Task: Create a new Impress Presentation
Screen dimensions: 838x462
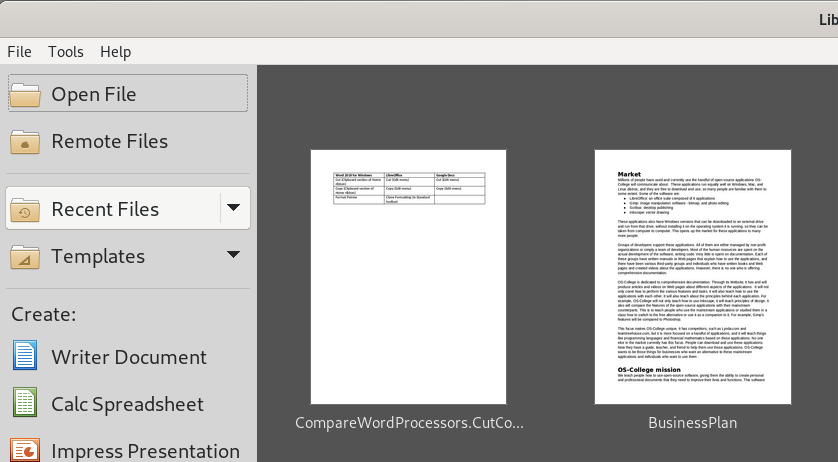Action: (128, 450)
